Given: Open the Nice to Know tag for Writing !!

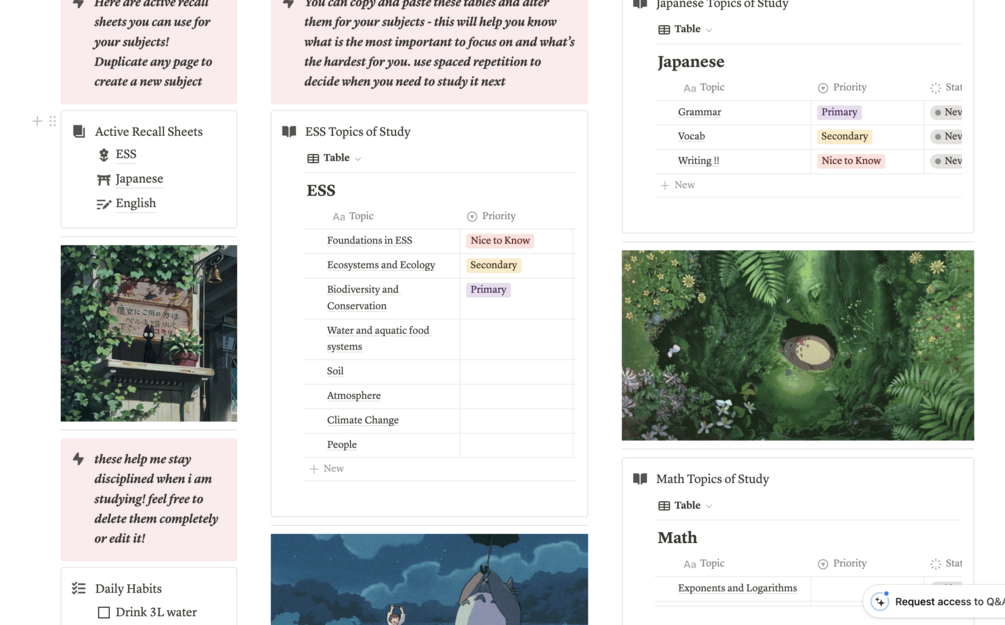Looking at the screenshot, I should tap(851, 161).
